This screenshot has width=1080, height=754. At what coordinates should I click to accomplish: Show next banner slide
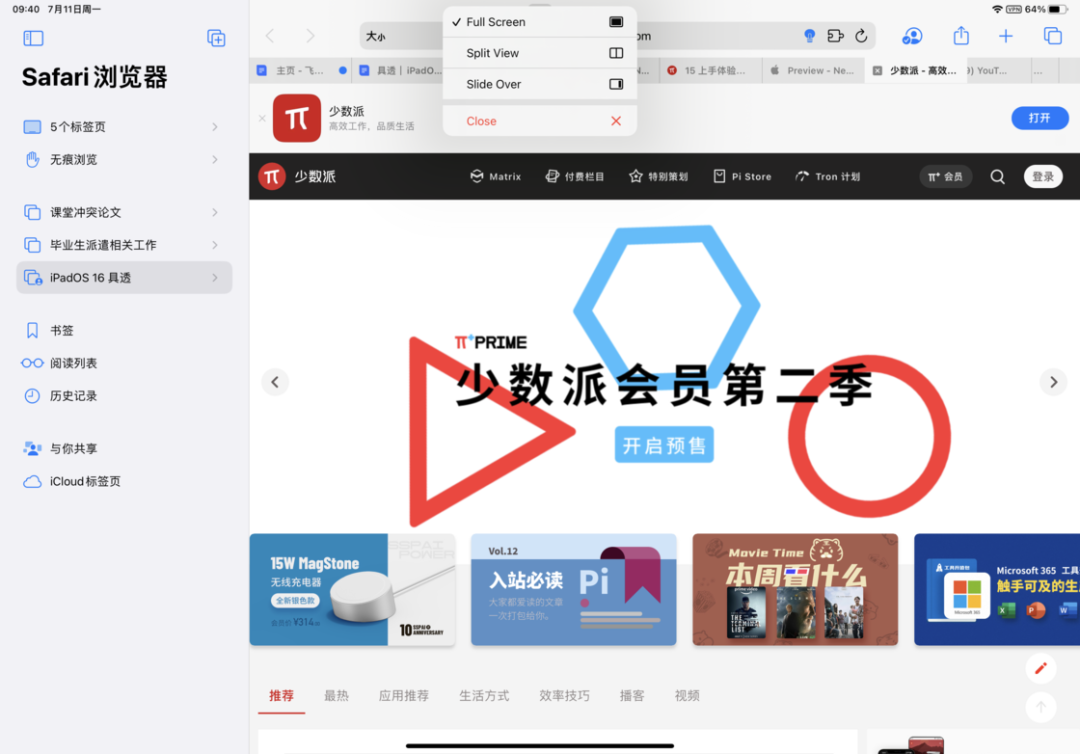point(1053,381)
